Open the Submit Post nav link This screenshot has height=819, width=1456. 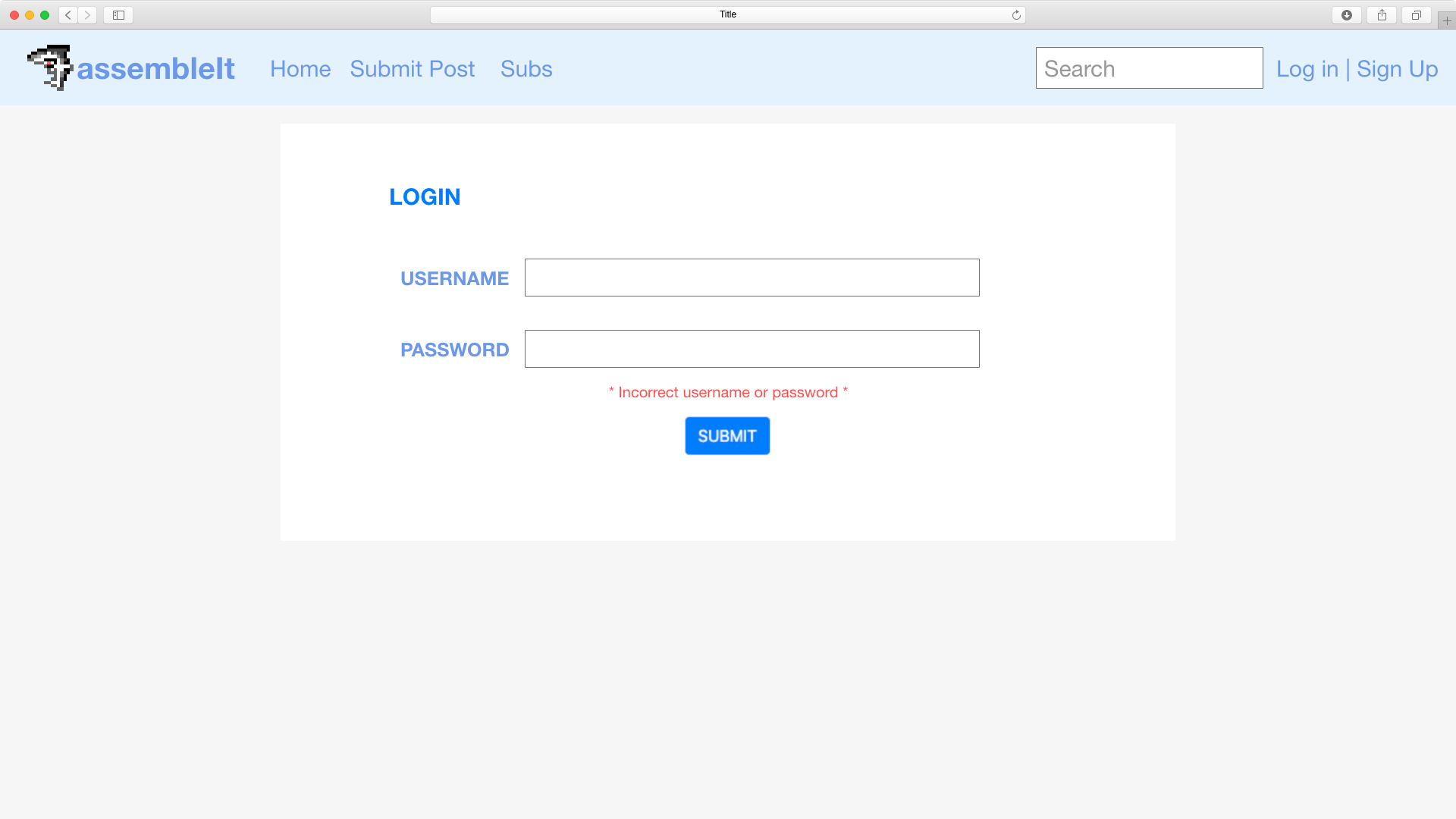pyautogui.click(x=413, y=69)
